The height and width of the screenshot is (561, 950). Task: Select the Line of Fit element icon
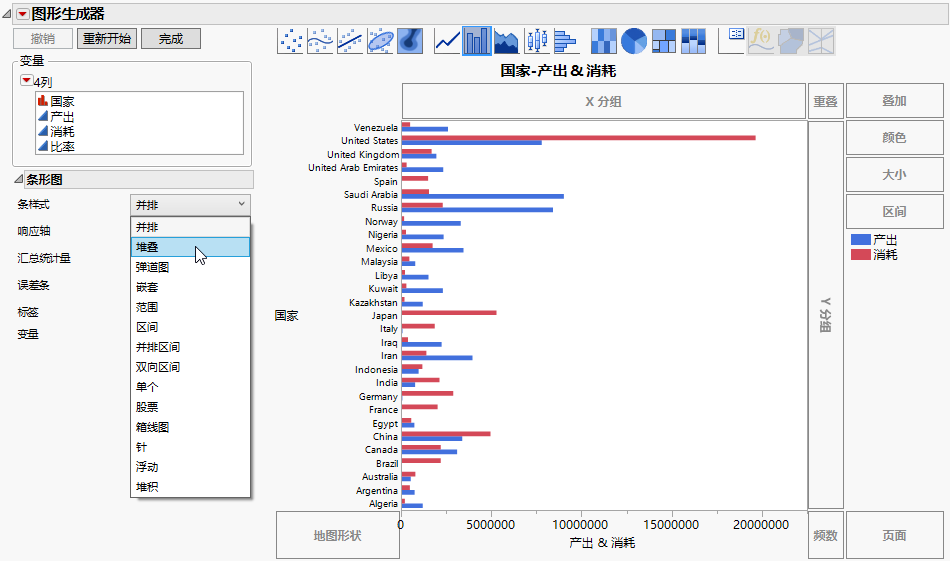coord(350,41)
